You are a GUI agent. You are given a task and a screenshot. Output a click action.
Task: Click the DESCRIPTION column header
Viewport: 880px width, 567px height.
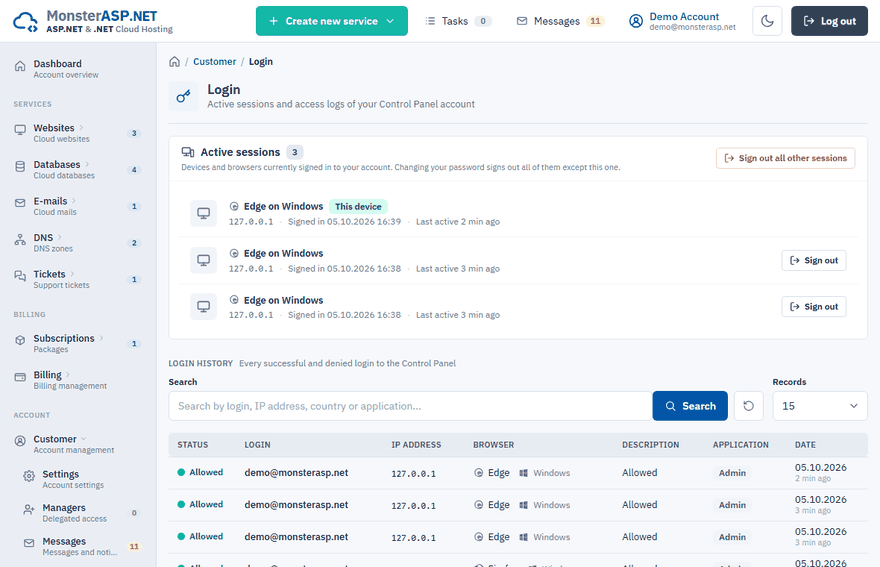click(x=650, y=445)
